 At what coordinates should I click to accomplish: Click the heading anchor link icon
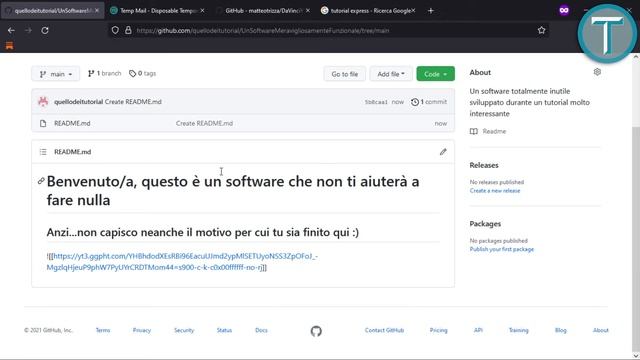pos(41,181)
